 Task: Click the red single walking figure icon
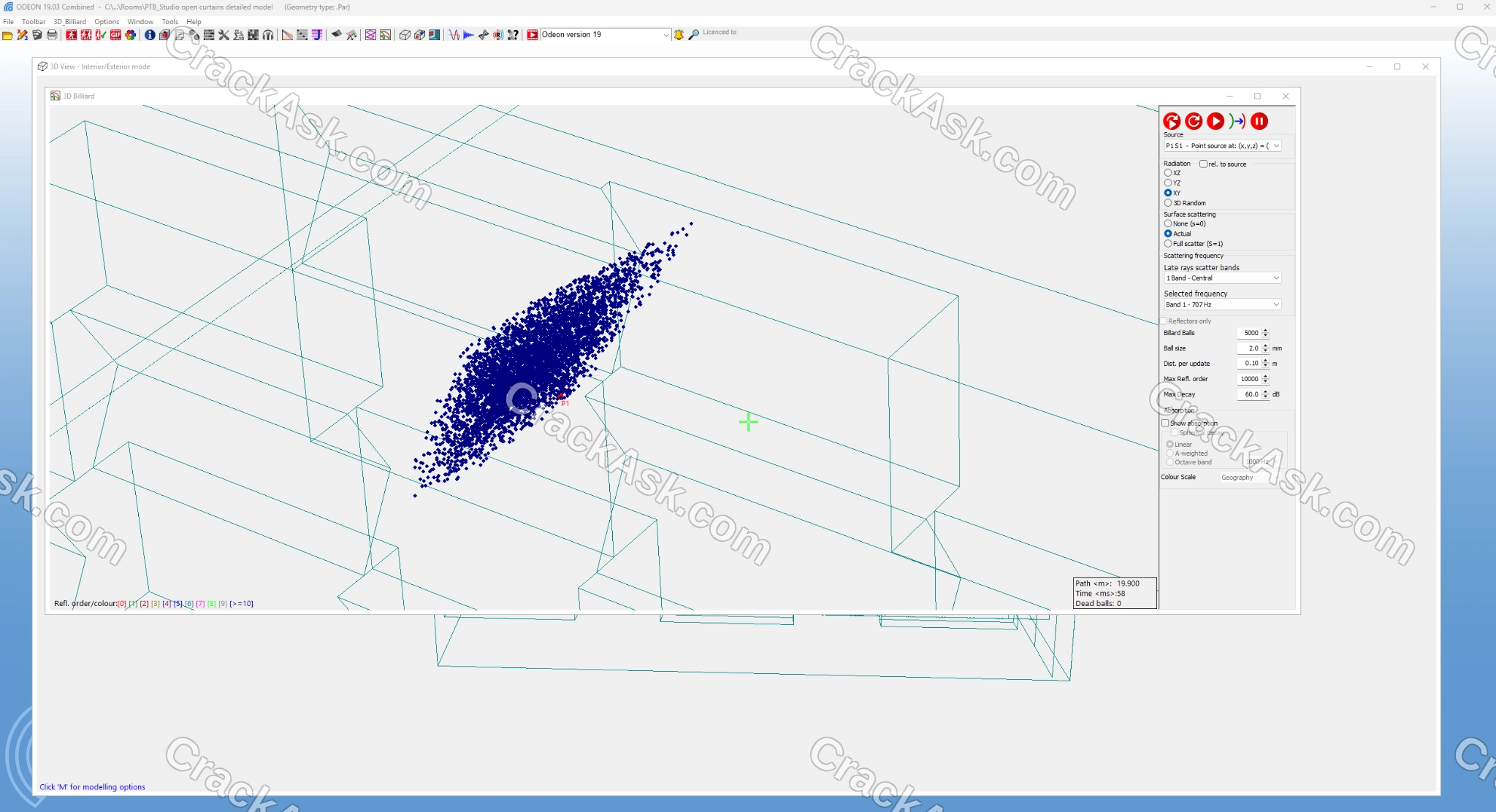coord(71,35)
